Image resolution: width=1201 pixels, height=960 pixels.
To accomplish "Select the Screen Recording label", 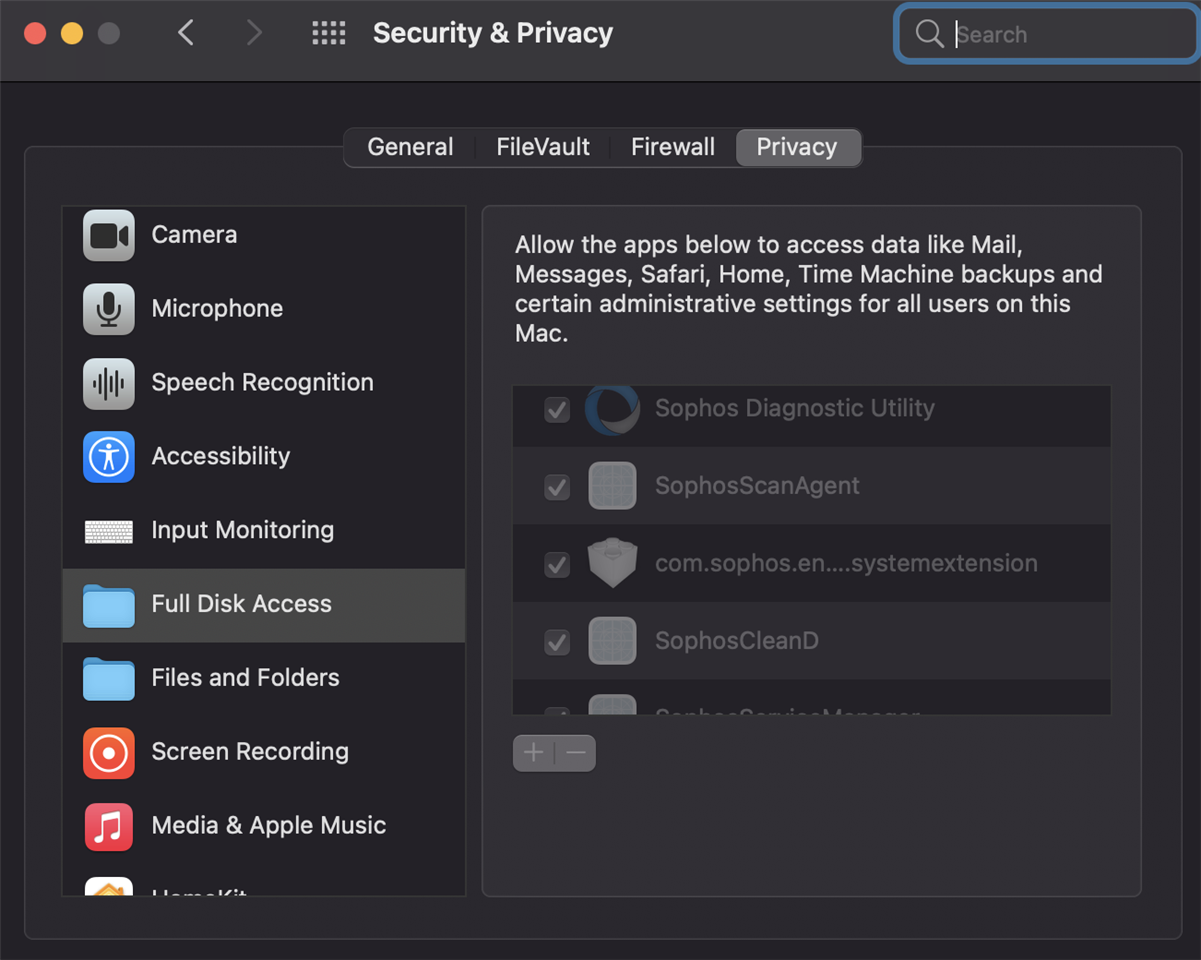I will coord(250,752).
